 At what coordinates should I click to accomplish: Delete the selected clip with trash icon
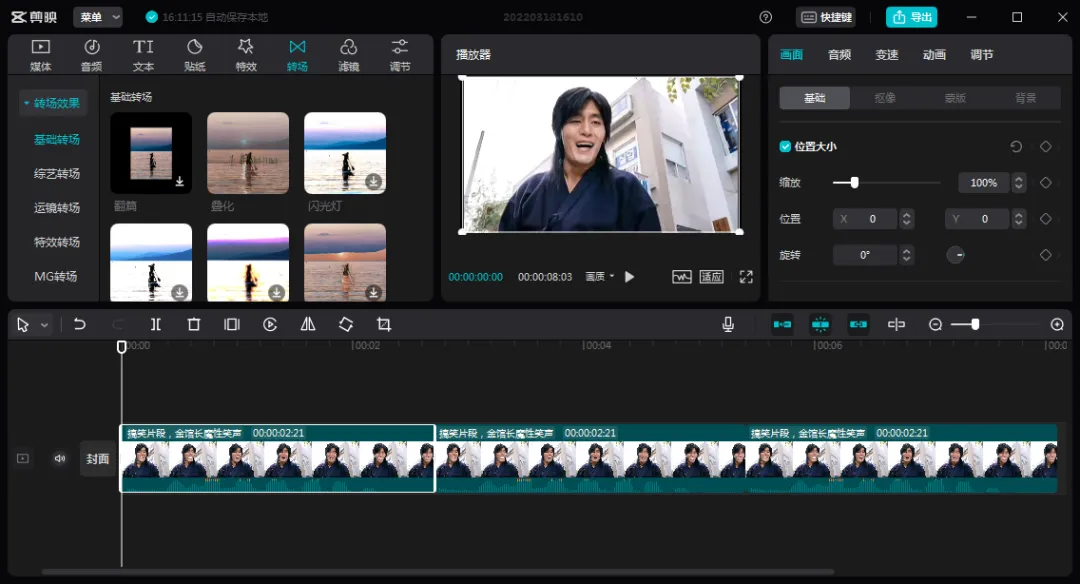(x=194, y=324)
